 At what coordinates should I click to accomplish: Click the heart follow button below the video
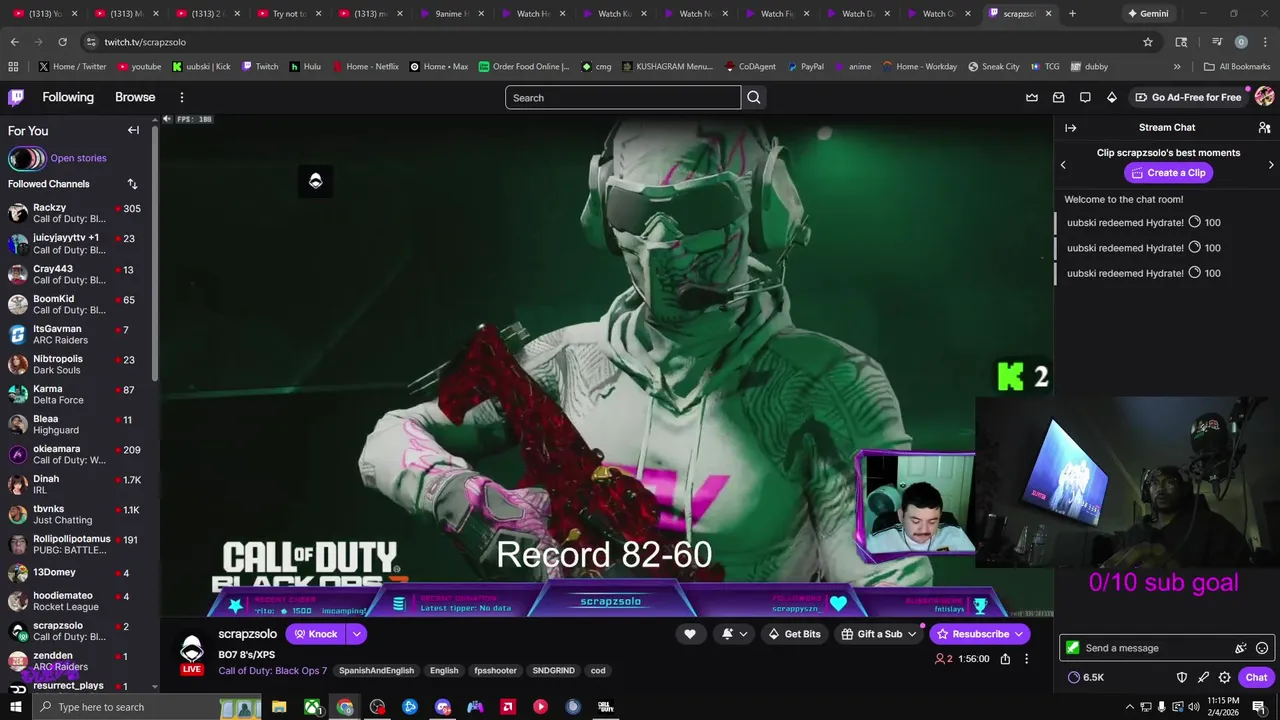coord(690,634)
